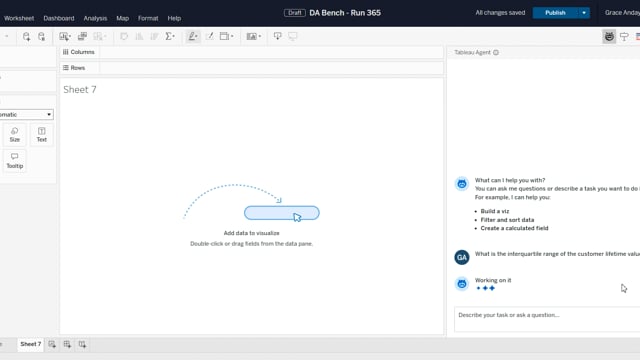
Task: Click the Publish button
Action: coord(555,13)
